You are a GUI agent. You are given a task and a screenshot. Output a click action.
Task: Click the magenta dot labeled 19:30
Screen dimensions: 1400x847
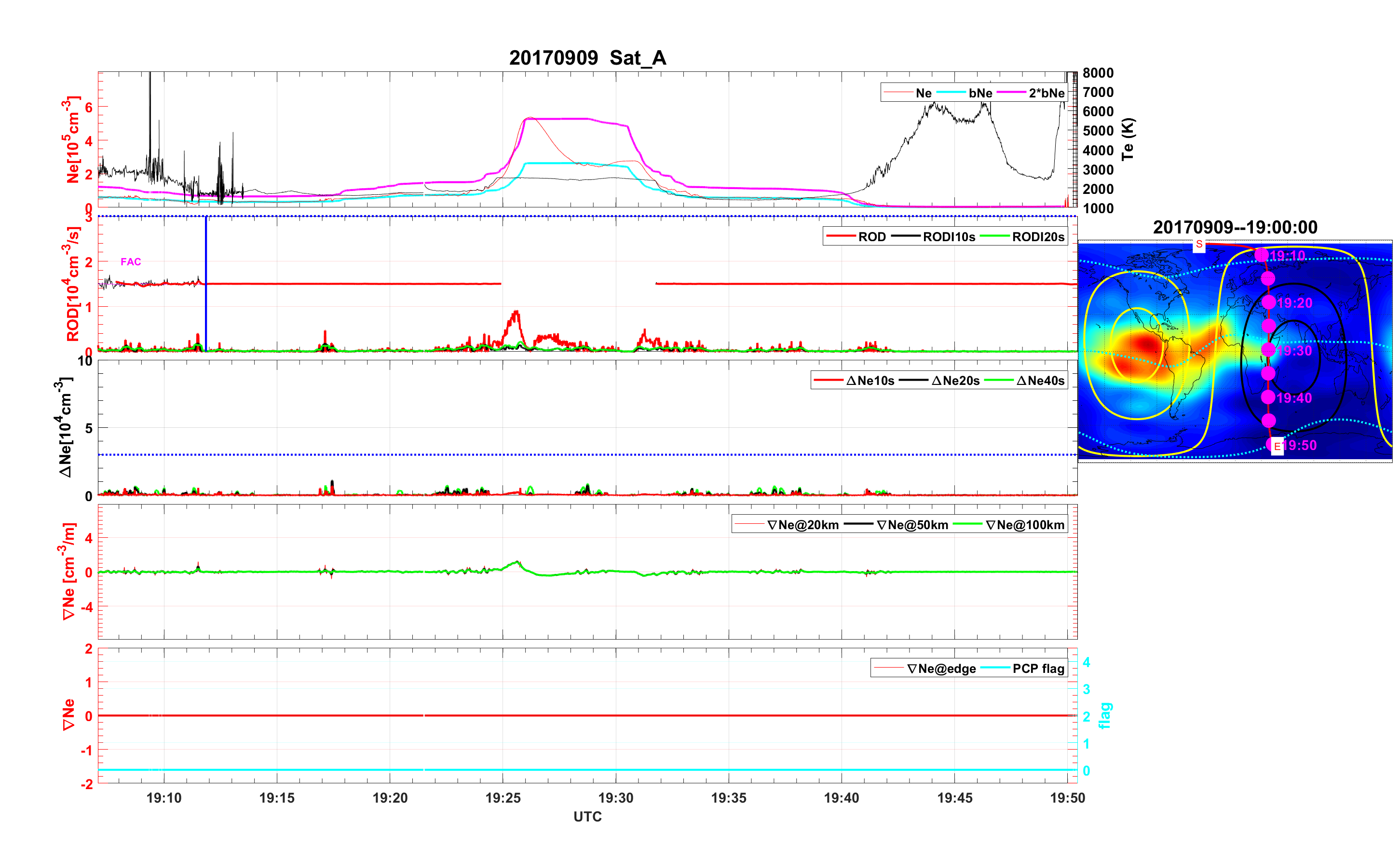point(1268,350)
